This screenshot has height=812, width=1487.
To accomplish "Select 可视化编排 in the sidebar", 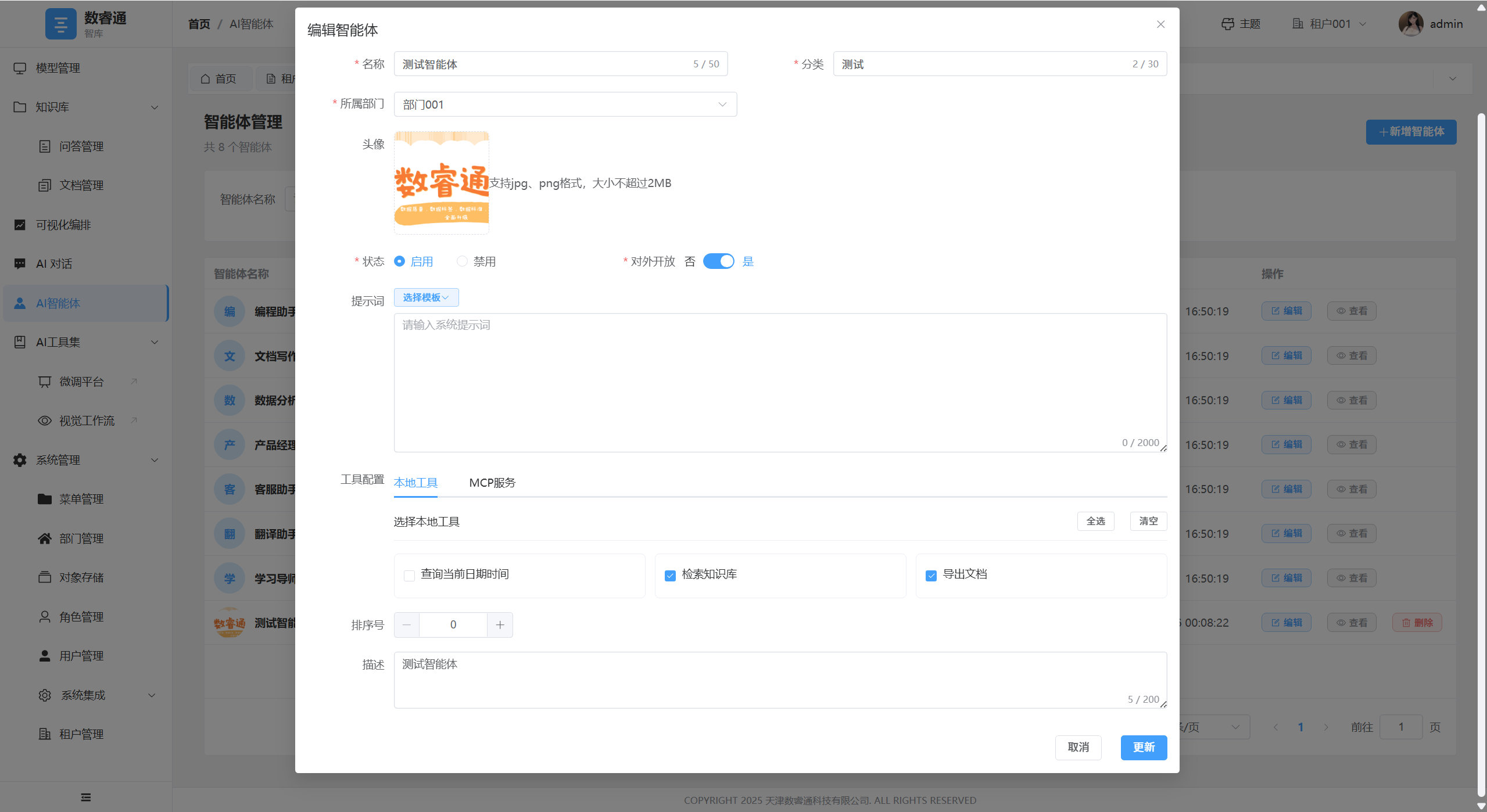I will point(62,225).
